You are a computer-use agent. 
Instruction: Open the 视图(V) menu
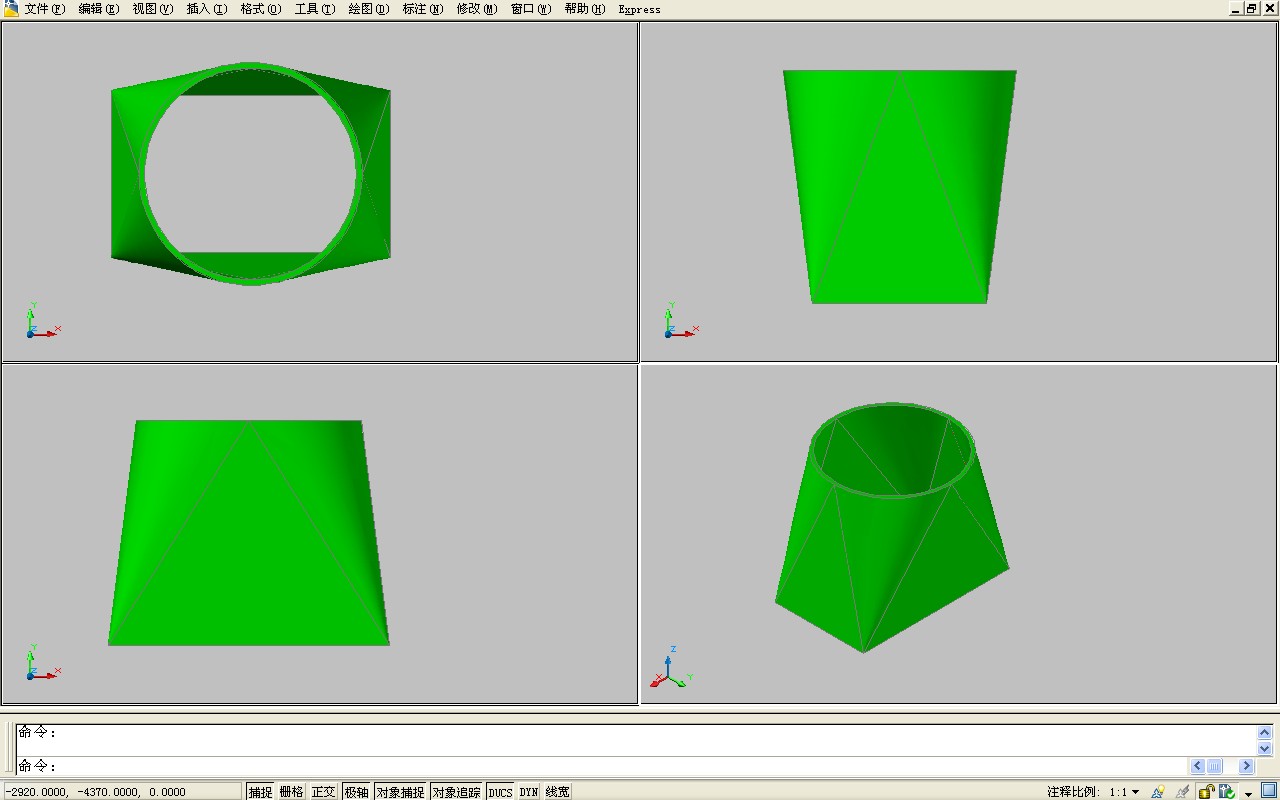[x=152, y=9]
